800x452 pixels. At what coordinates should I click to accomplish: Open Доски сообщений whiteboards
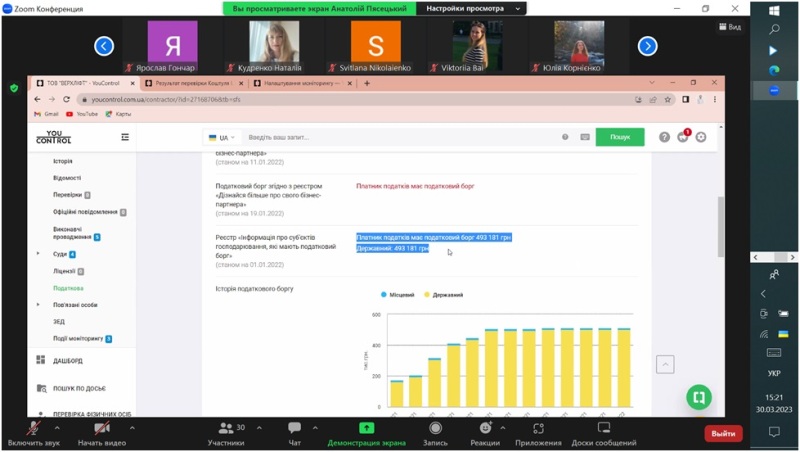tap(604, 434)
